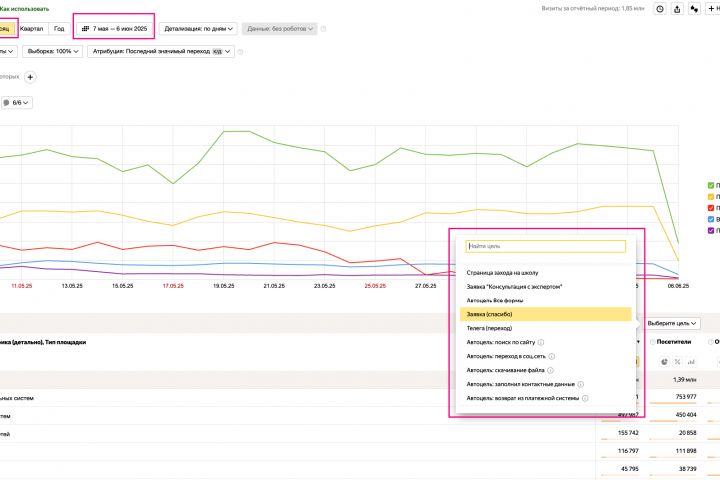
Task: Toggle the purple legend checkbox
Action: click(x=710, y=230)
